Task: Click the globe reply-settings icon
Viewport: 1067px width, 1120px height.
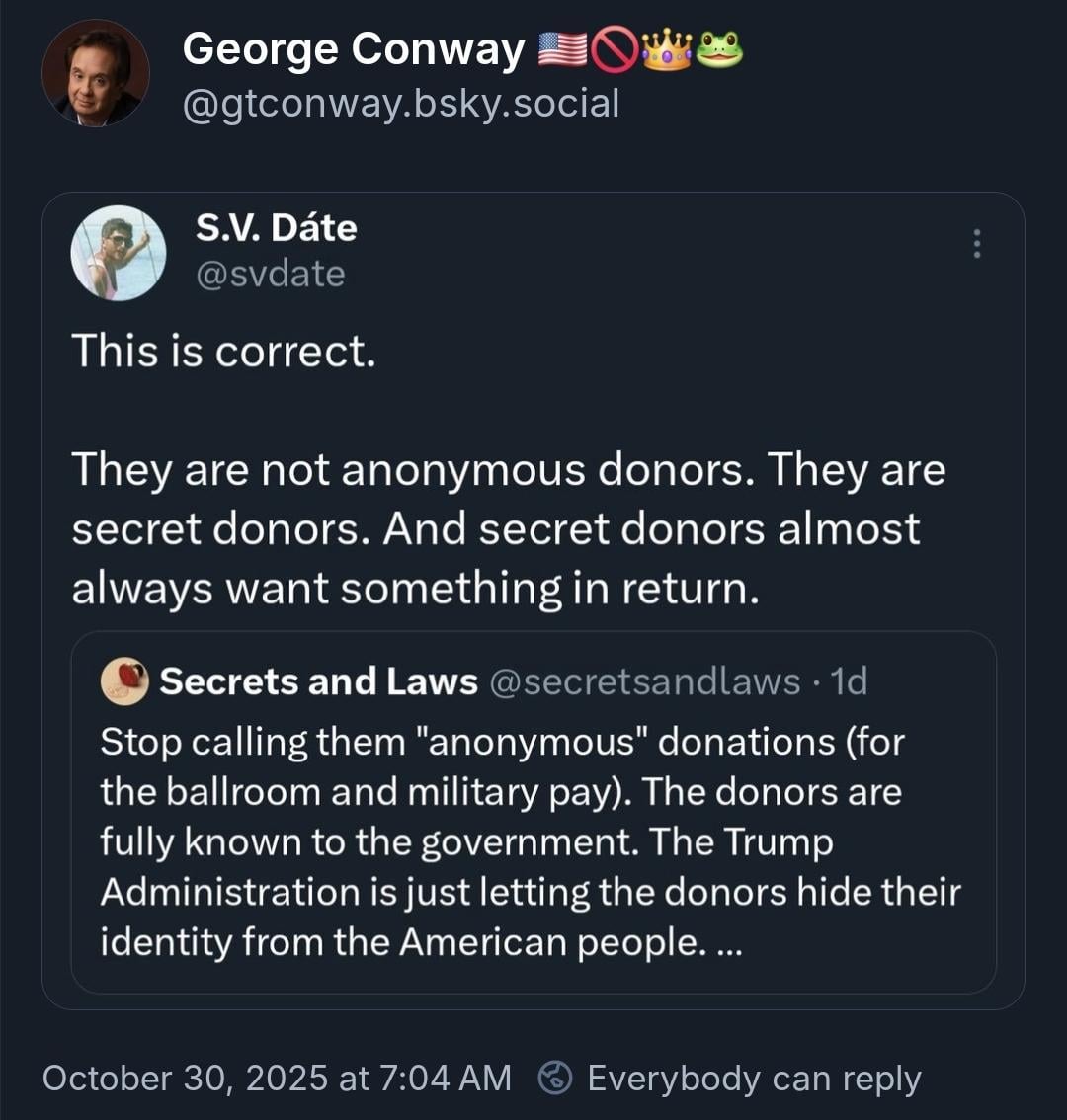Action: point(554,1078)
